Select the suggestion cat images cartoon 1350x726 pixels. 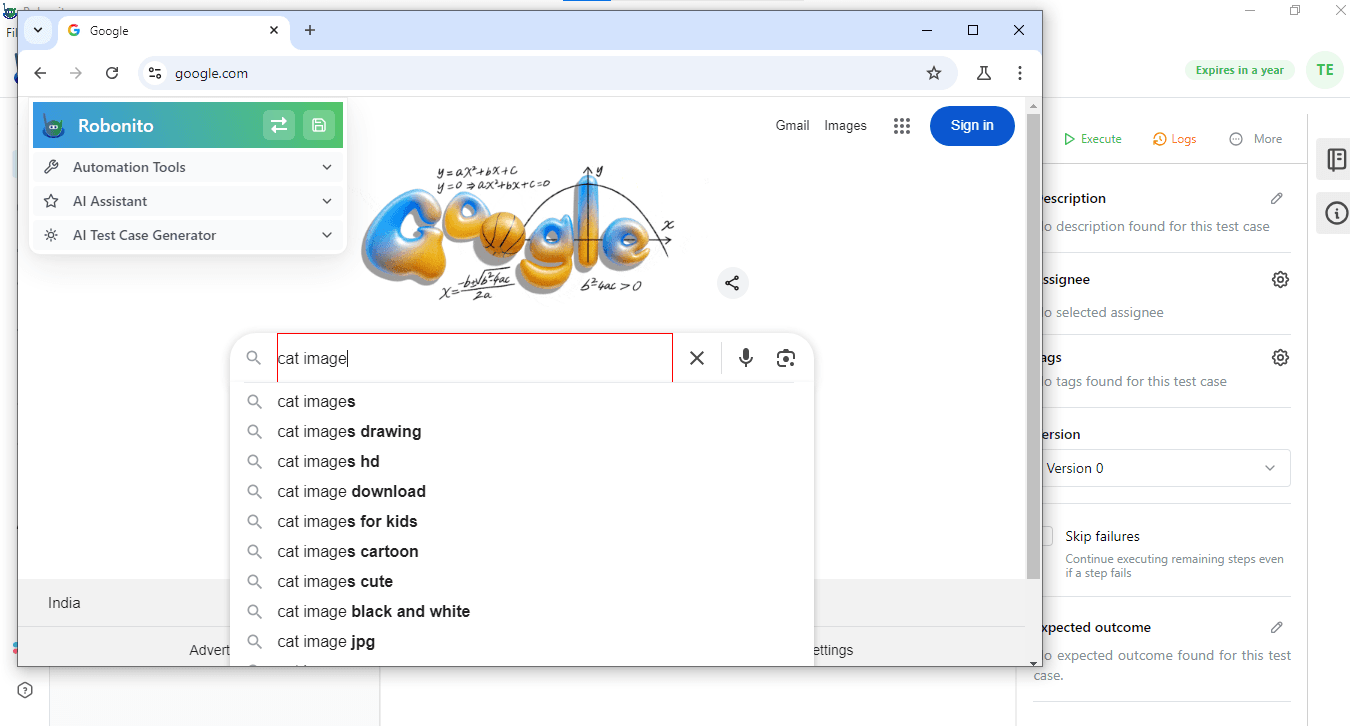[522, 552]
